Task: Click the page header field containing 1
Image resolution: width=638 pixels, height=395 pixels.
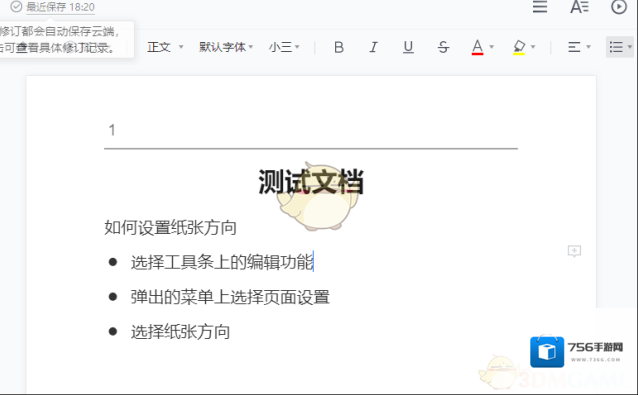Action: (311, 131)
